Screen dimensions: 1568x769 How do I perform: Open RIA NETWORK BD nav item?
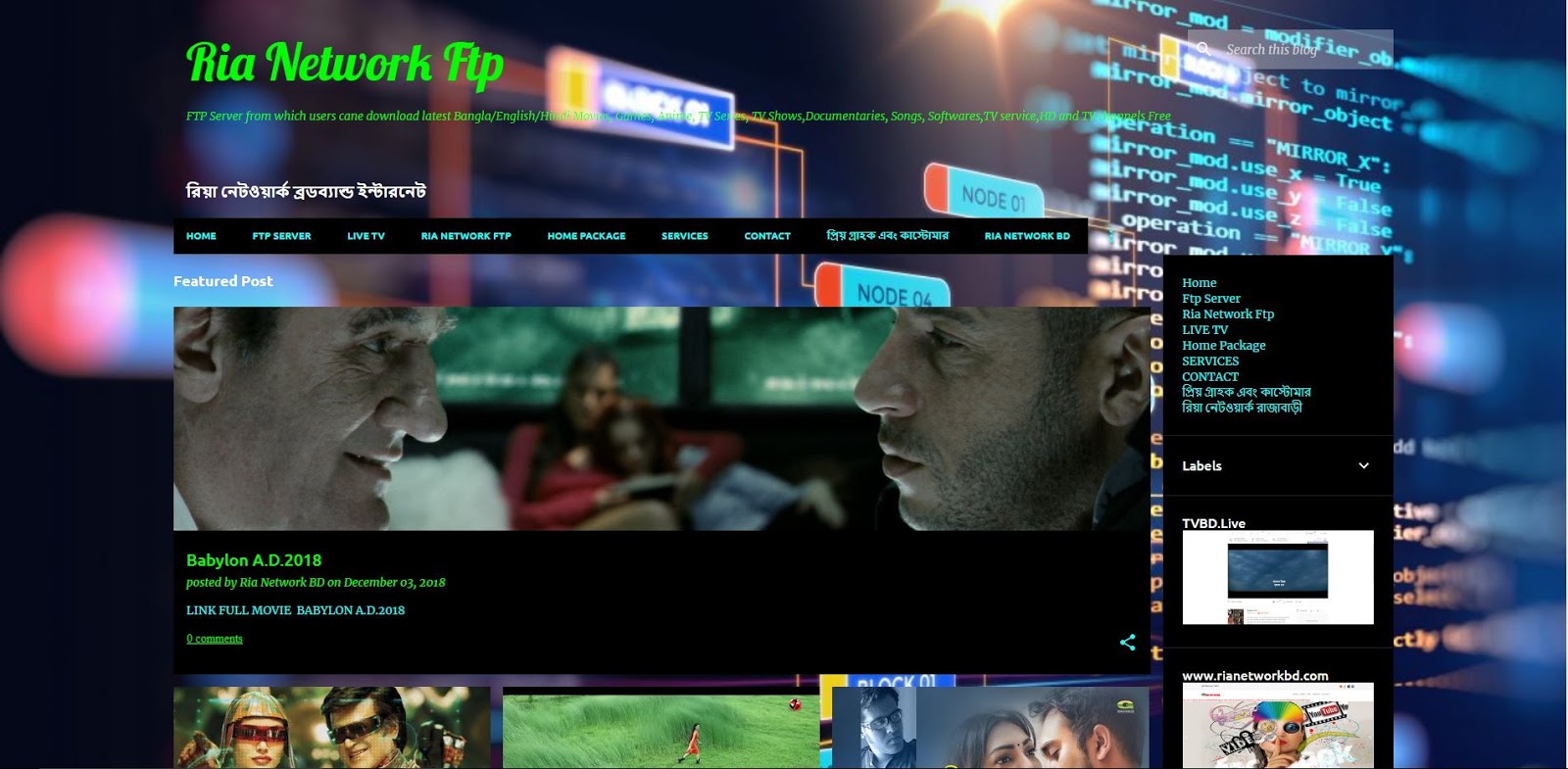(x=1027, y=236)
